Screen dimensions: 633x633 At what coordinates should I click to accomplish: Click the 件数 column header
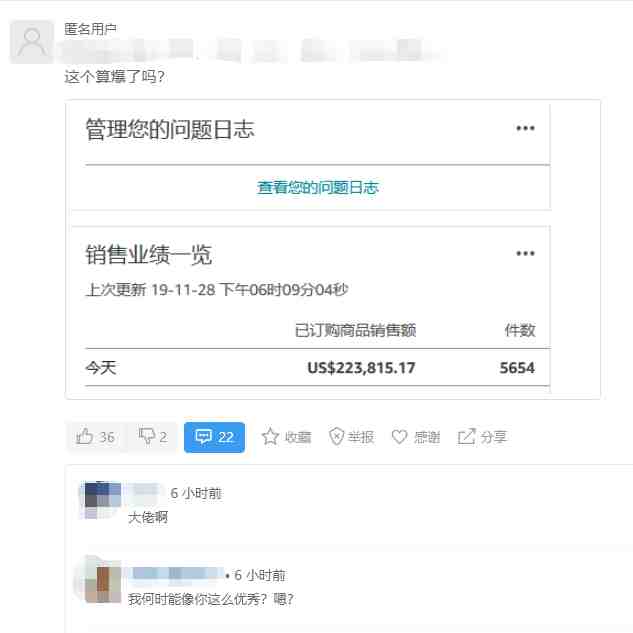tap(520, 330)
